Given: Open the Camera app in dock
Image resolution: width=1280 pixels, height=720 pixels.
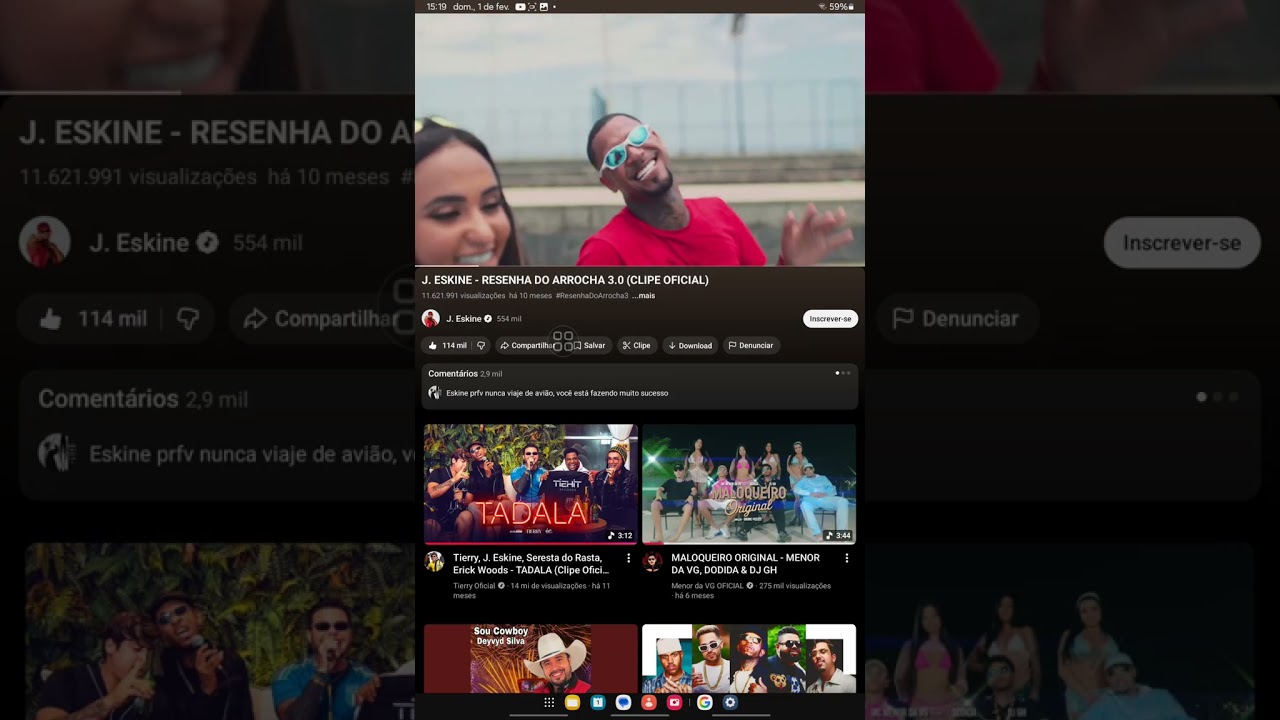Looking at the screenshot, I should click(674, 703).
